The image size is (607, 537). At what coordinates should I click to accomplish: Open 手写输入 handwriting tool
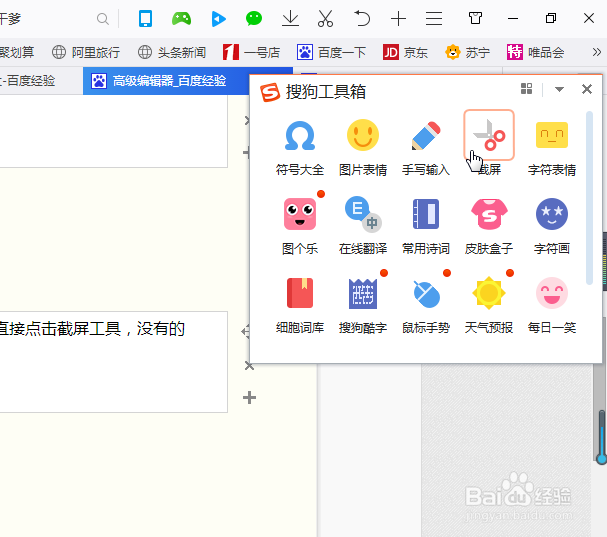[426, 147]
